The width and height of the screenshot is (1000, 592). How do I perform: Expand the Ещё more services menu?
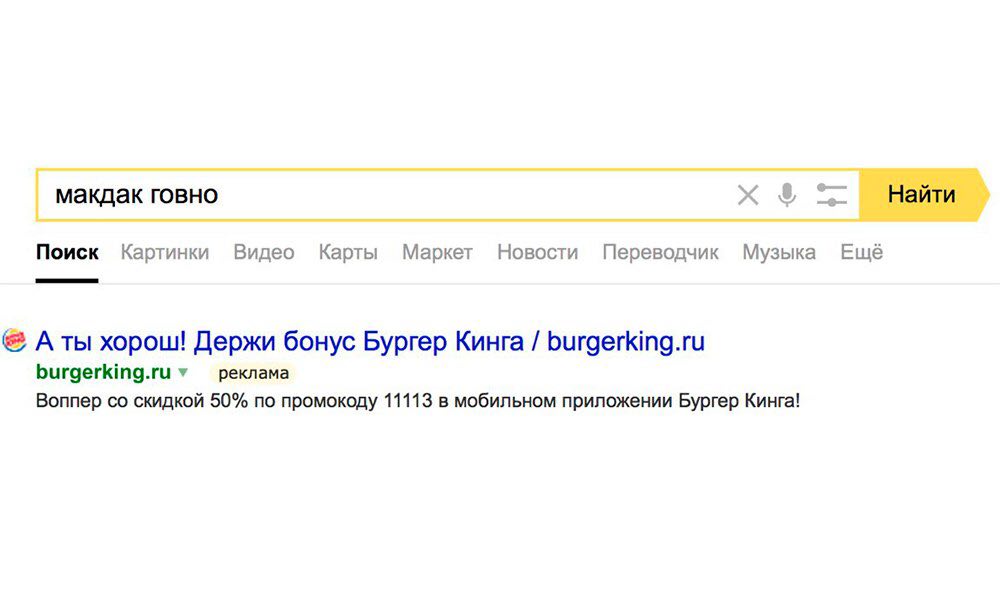862,253
